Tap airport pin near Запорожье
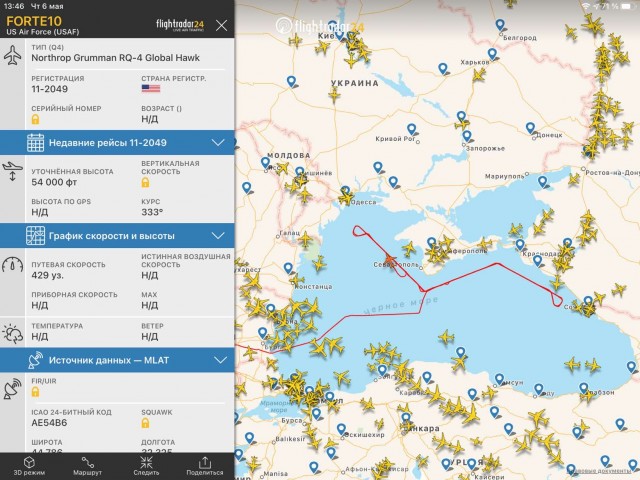The image size is (640, 480). (x=467, y=136)
